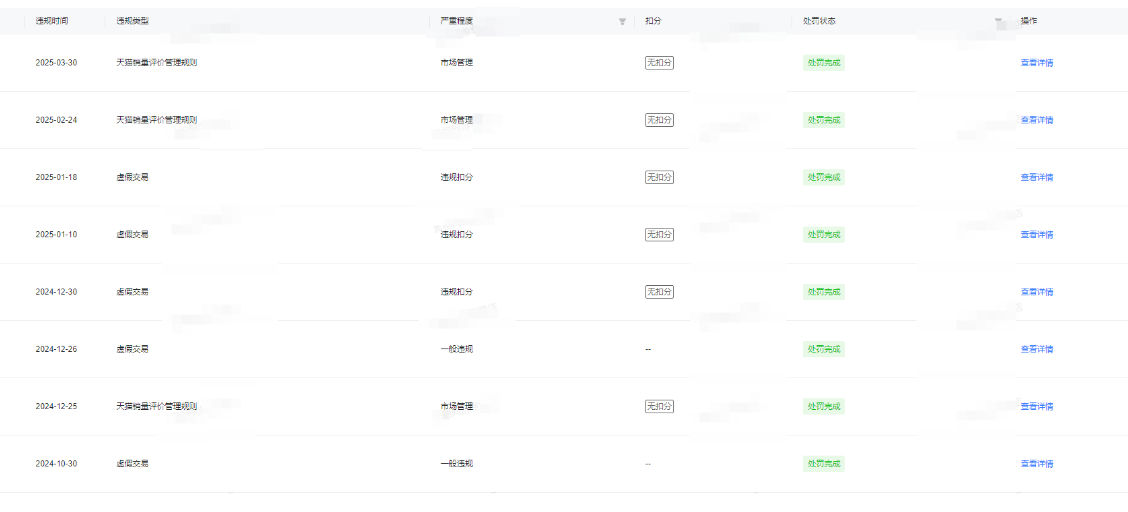The width and height of the screenshot is (1128, 512).
Task: Click the 2025-01-10 date cell
Action: (56, 235)
